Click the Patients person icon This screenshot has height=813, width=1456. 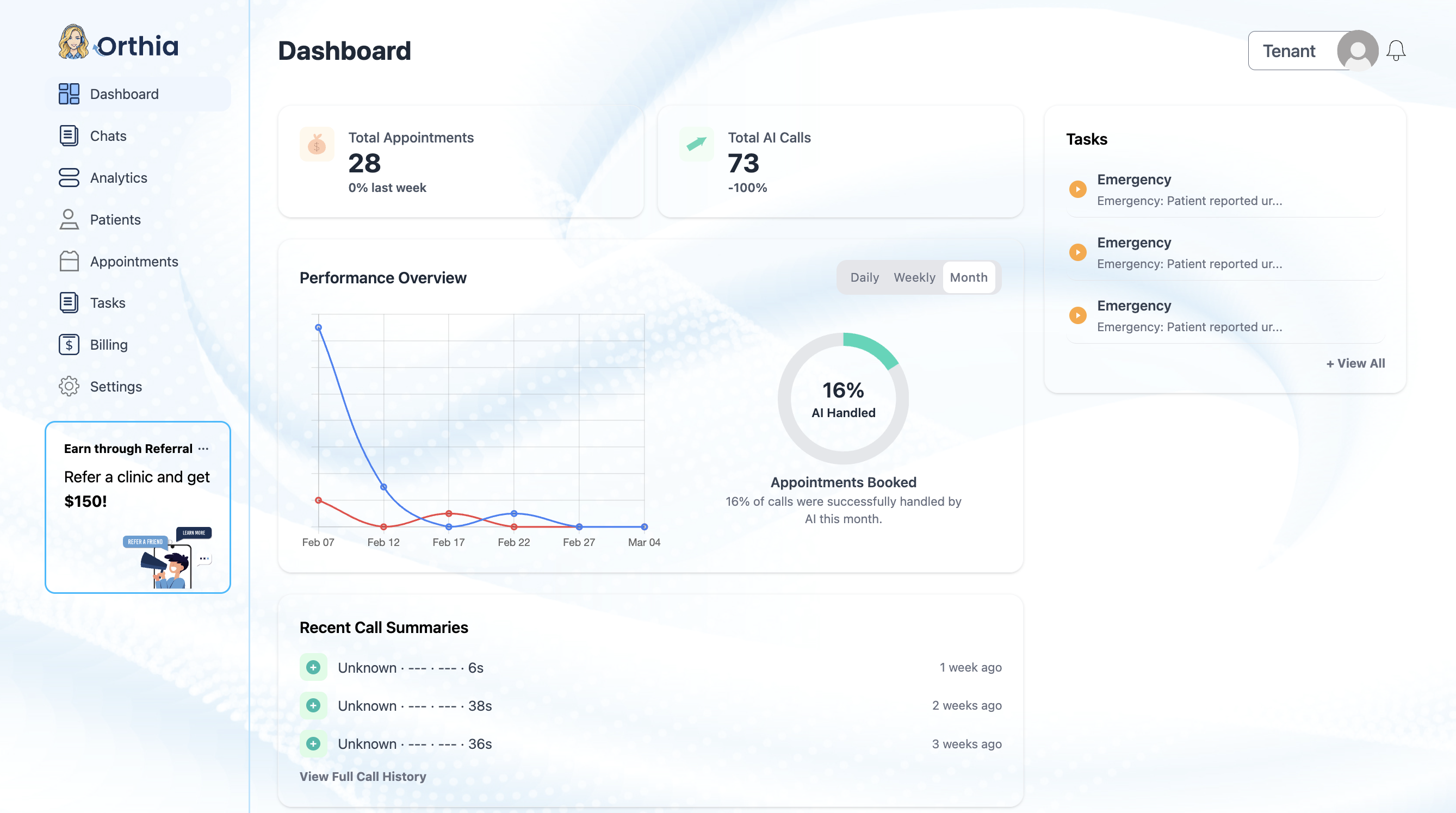(x=69, y=219)
